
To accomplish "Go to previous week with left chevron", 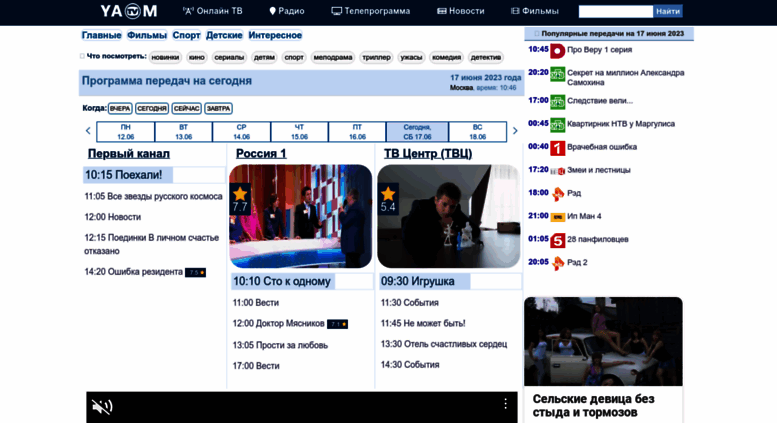I will coord(88,131).
